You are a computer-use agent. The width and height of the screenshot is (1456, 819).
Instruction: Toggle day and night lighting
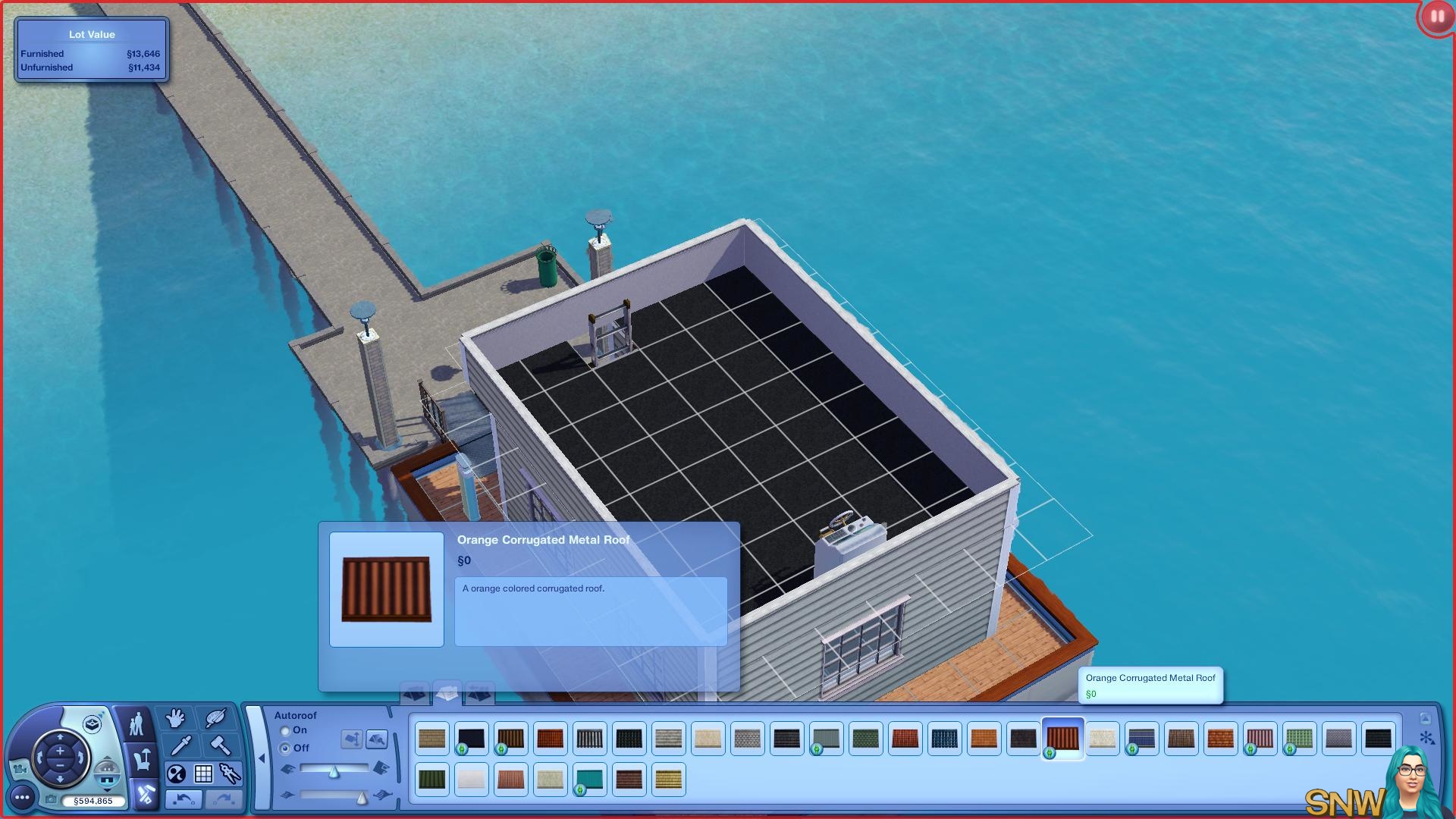point(176,774)
